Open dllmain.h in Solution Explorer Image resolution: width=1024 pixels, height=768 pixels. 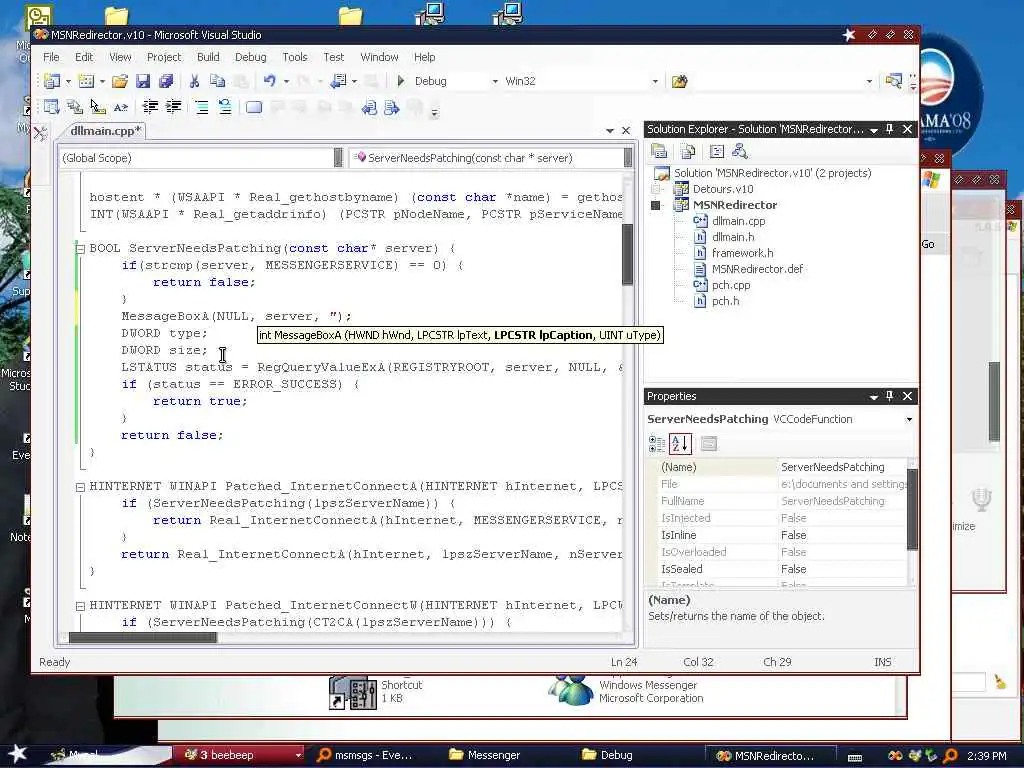coord(733,237)
